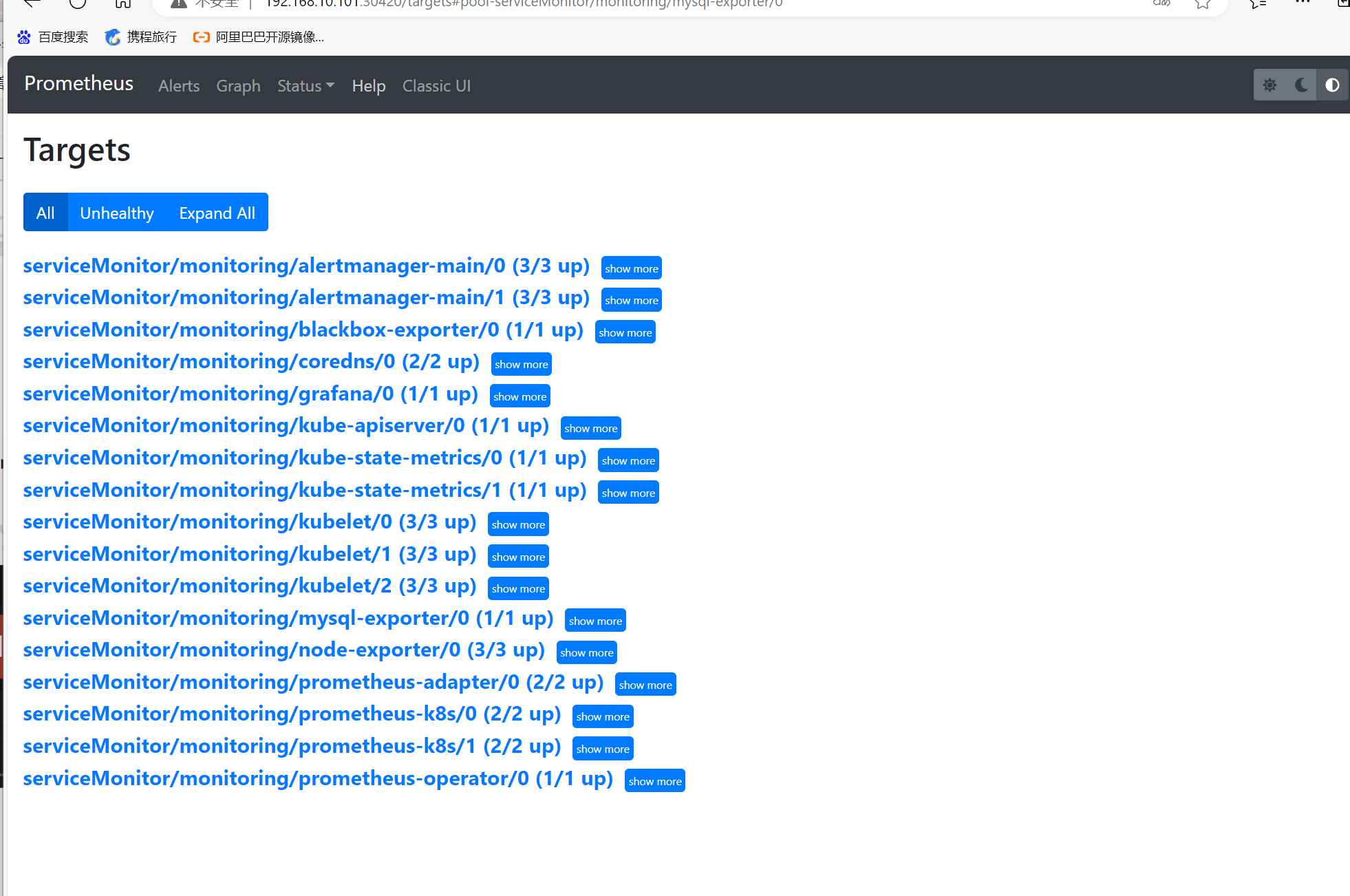This screenshot has height=896, width=1350.
Task: Open kubelet/1 target pool link
Action: (x=250, y=555)
